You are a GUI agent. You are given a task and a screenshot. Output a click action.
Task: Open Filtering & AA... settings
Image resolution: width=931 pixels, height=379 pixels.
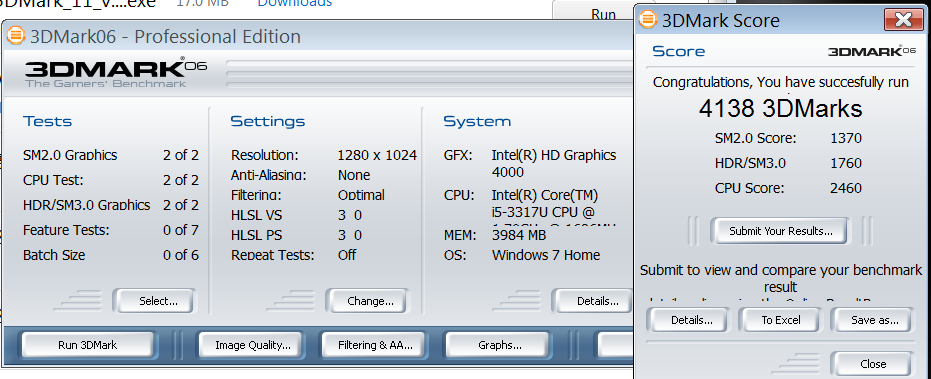click(374, 345)
